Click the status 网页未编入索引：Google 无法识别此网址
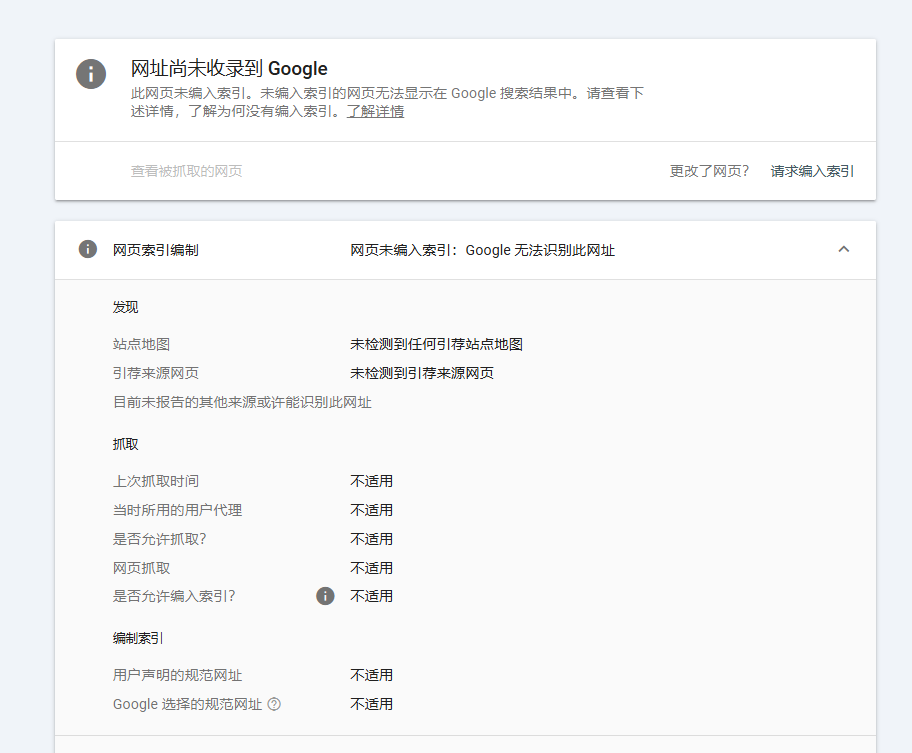The height and width of the screenshot is (753, 912). click(482, 250)
